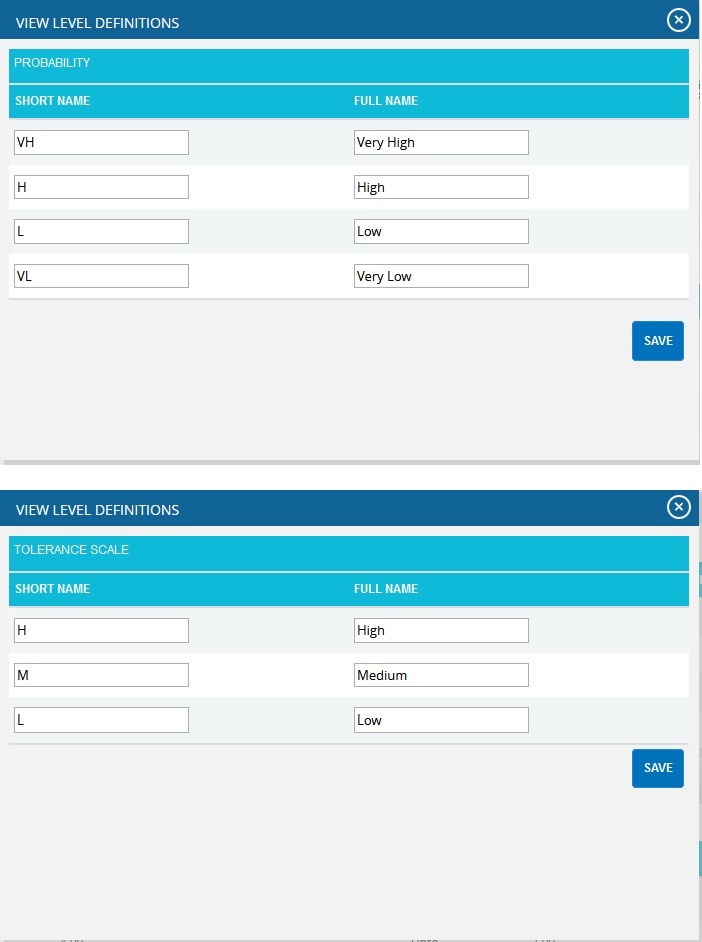The height and width of the screenshot is (942, 702).
Task: Close the Tolerance Scale level definitions dialog
Action: pos(679,507)
